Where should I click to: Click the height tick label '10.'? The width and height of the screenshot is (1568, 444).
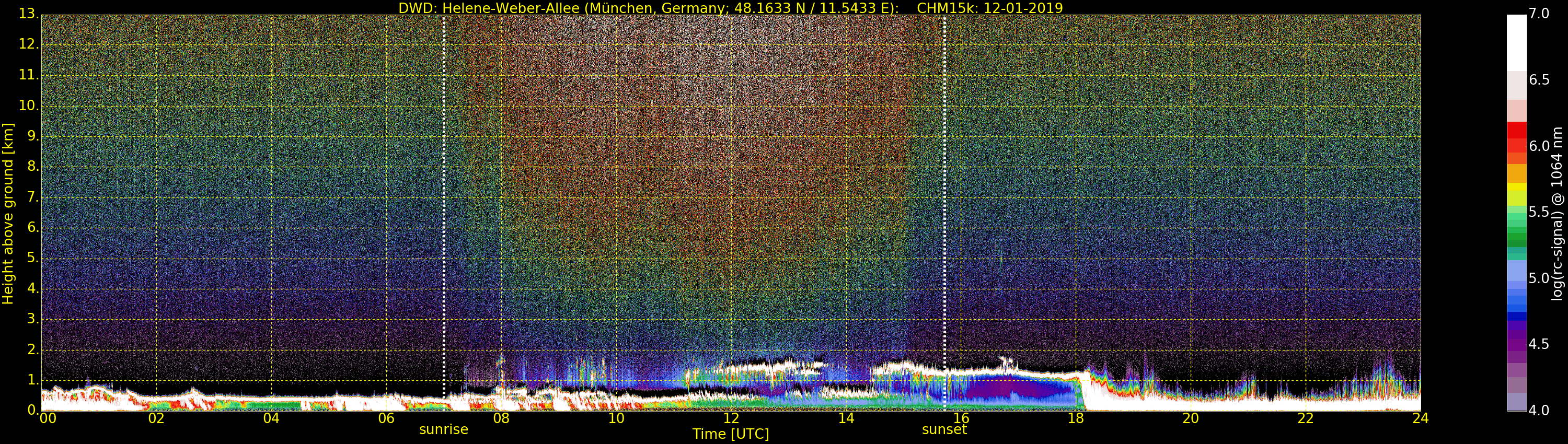(x=29, y=105)
